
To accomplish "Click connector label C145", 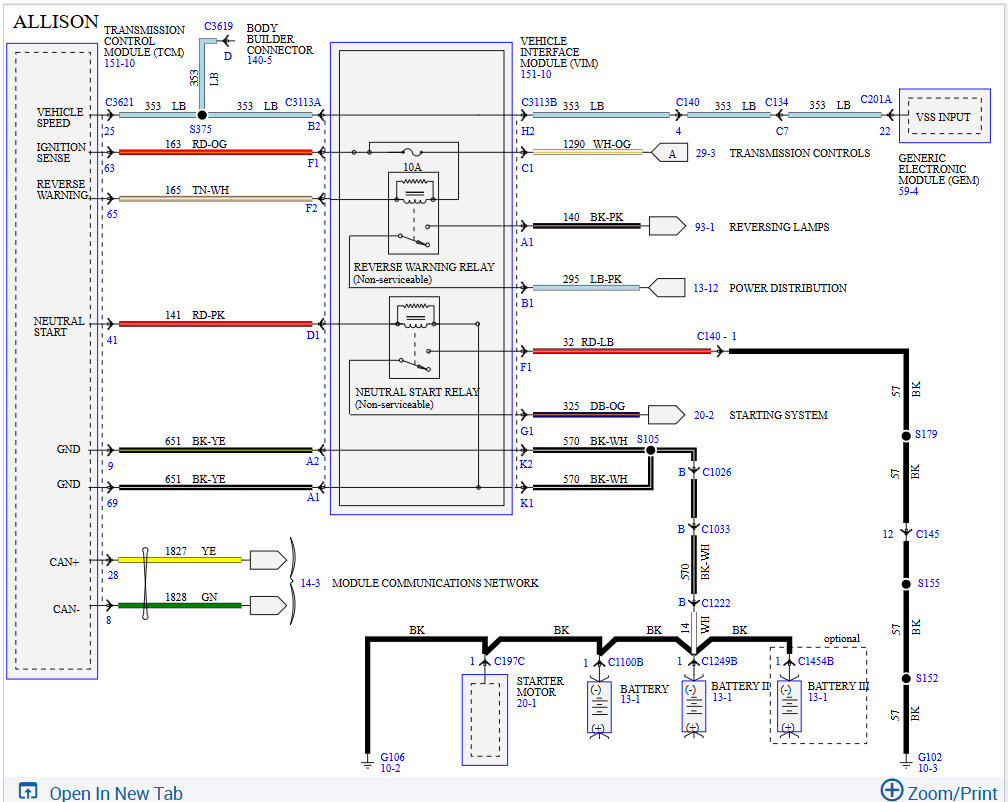I will [927, 534].
